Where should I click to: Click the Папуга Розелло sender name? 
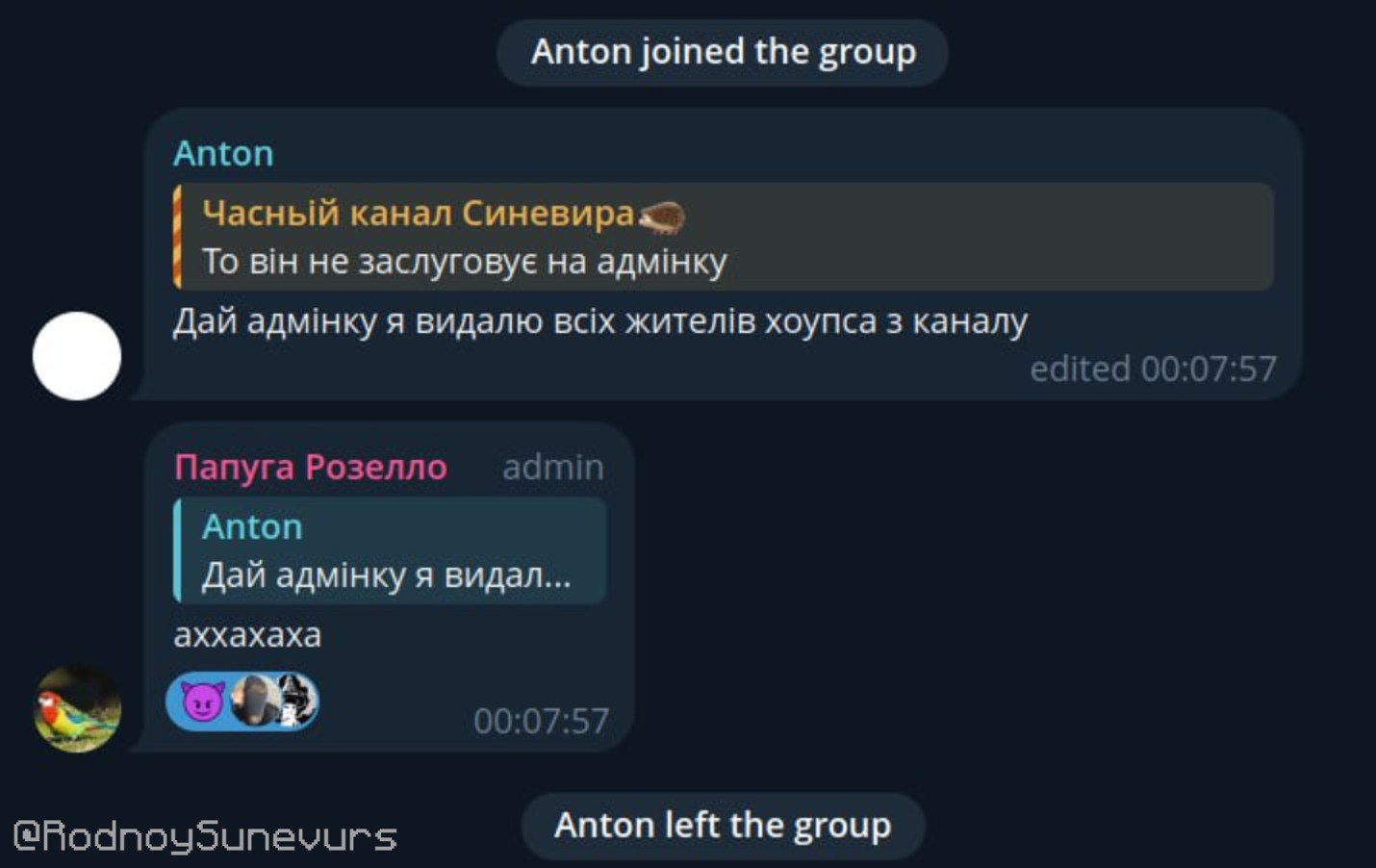click(x=310, y=467)
